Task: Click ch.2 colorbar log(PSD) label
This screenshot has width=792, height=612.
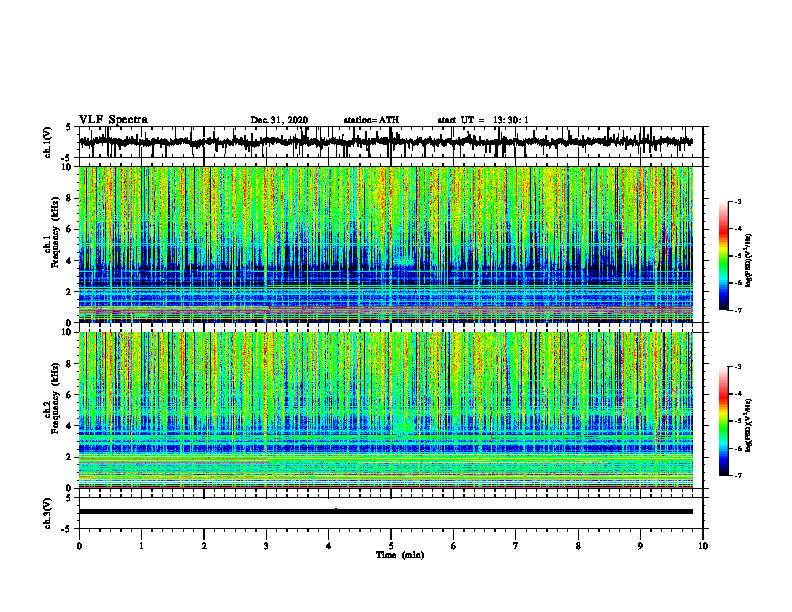Action: pos(749,425)
